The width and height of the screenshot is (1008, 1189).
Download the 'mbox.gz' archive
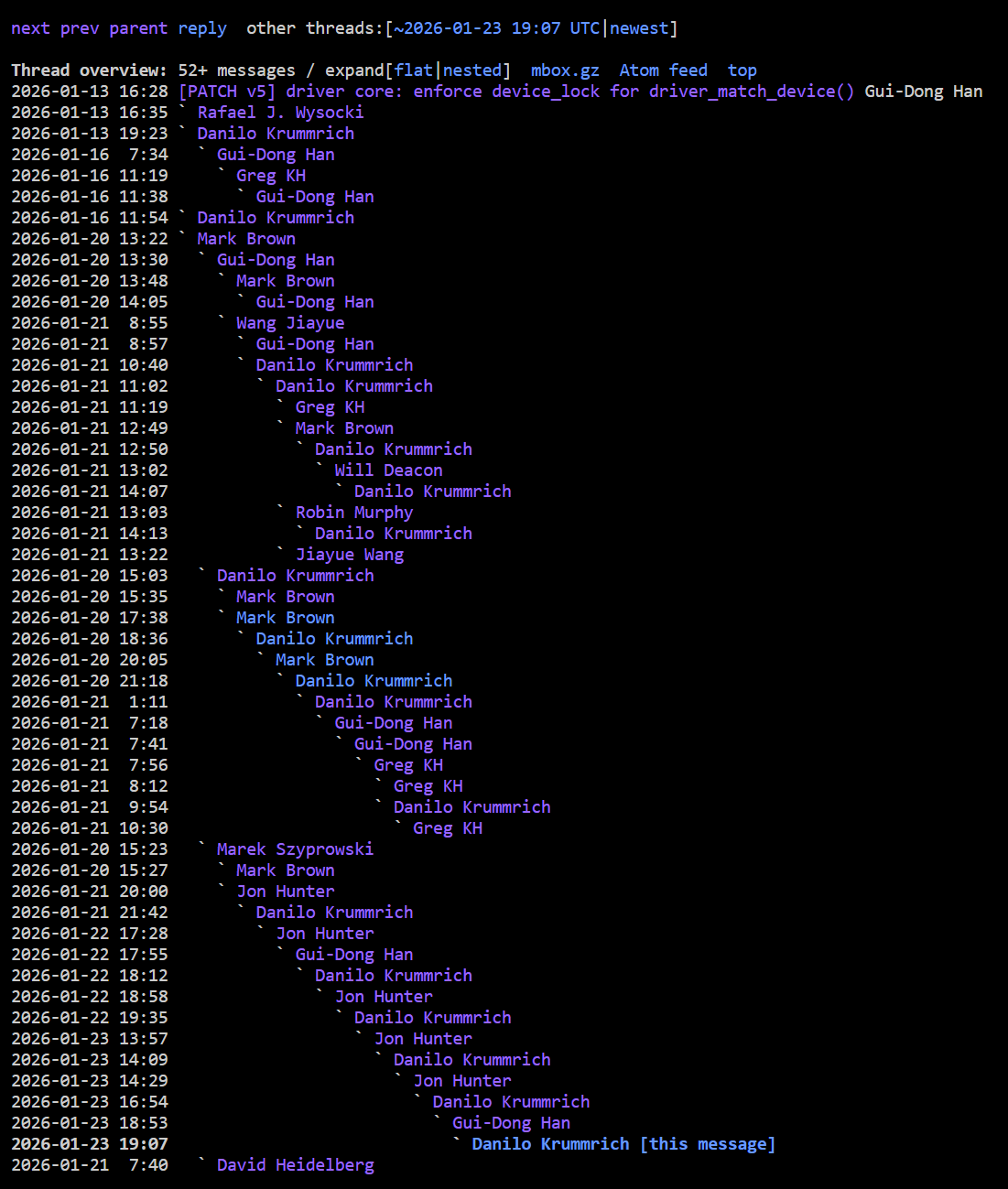pyautogui.click(x=565, y=70)
